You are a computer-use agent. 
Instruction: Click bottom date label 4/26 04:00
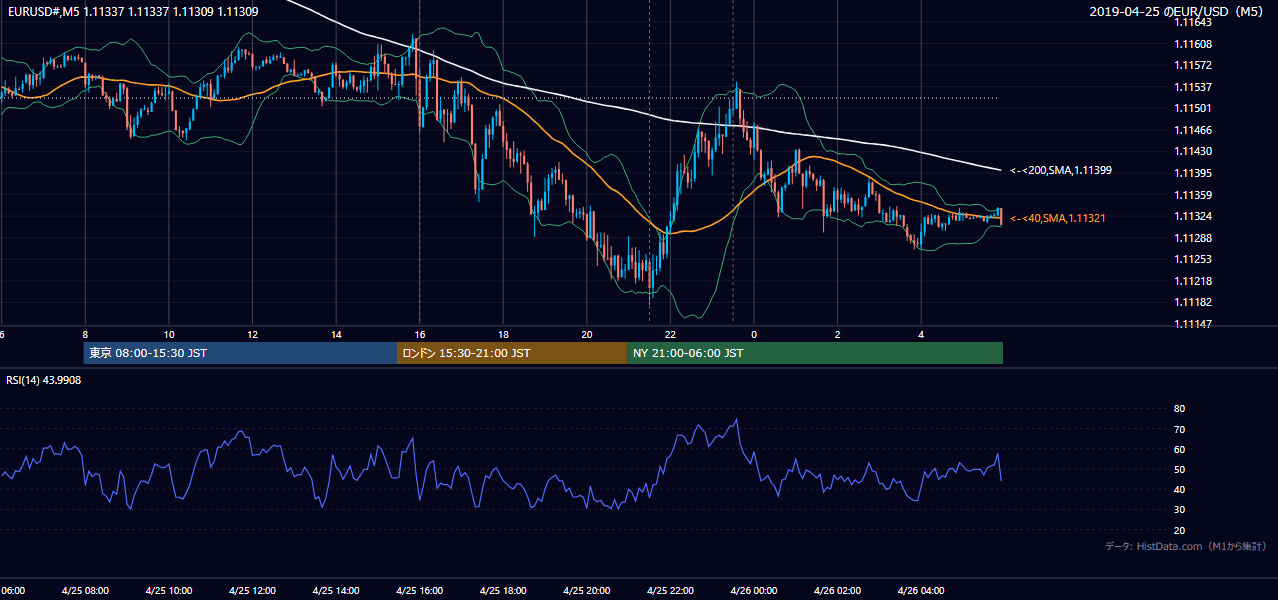(921, 591)
